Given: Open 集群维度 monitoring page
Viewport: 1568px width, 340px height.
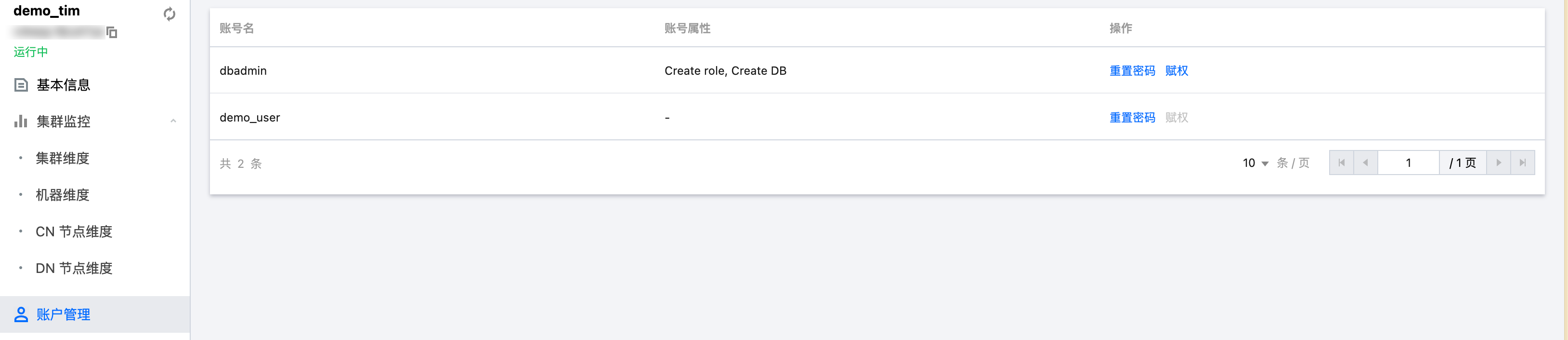Looking at the screenshot, I should coord(62,158).
